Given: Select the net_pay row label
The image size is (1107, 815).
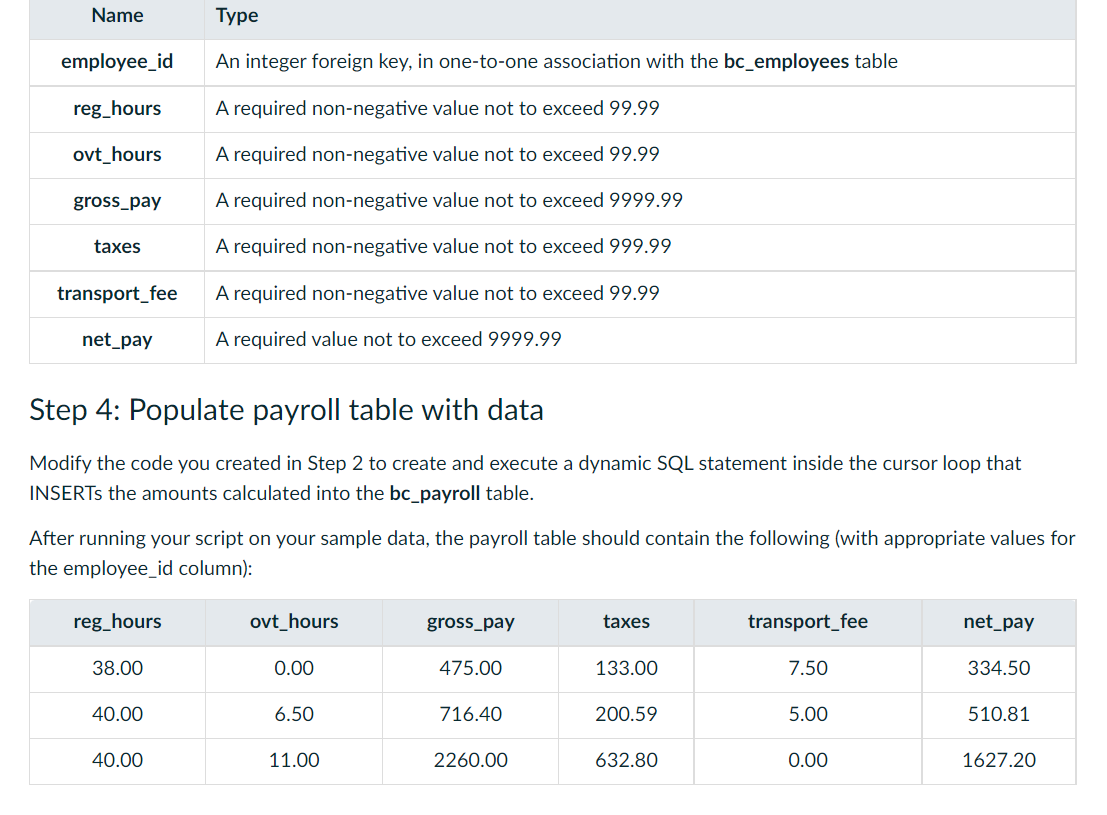Looking at the screenshot, I should [117, 339].
